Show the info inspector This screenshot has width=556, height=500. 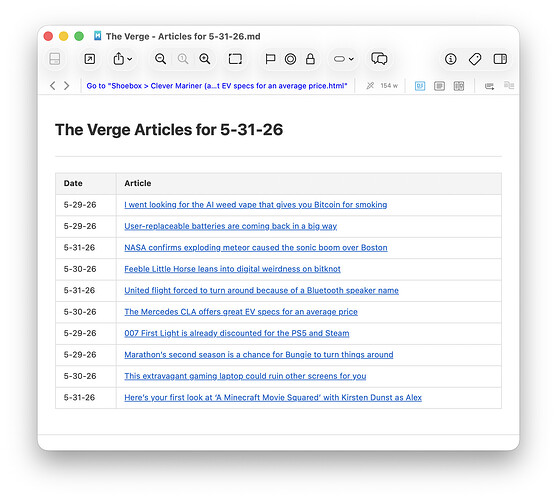pyautogui.click(x=450, y=59)
